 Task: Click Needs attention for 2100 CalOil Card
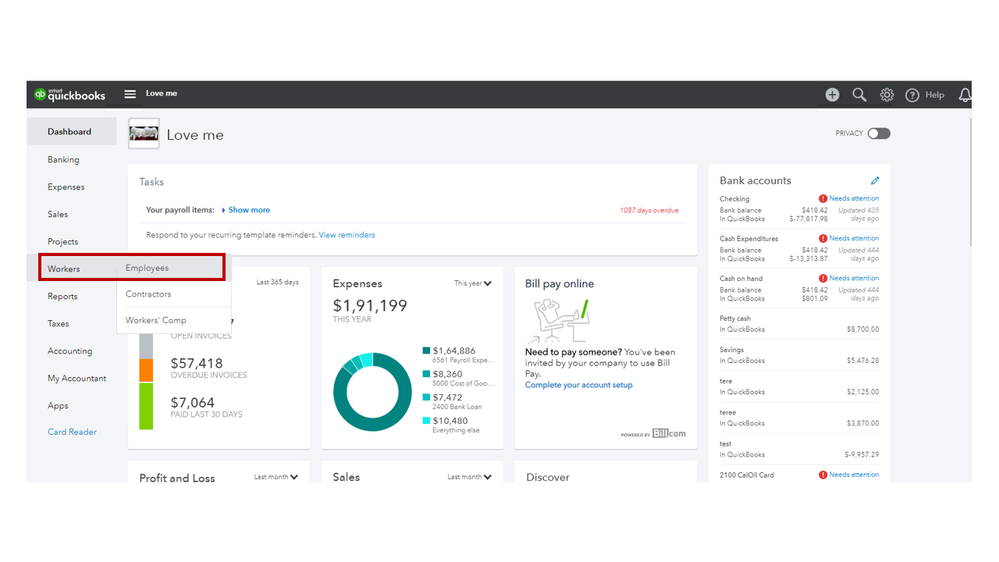pos(854,475)
